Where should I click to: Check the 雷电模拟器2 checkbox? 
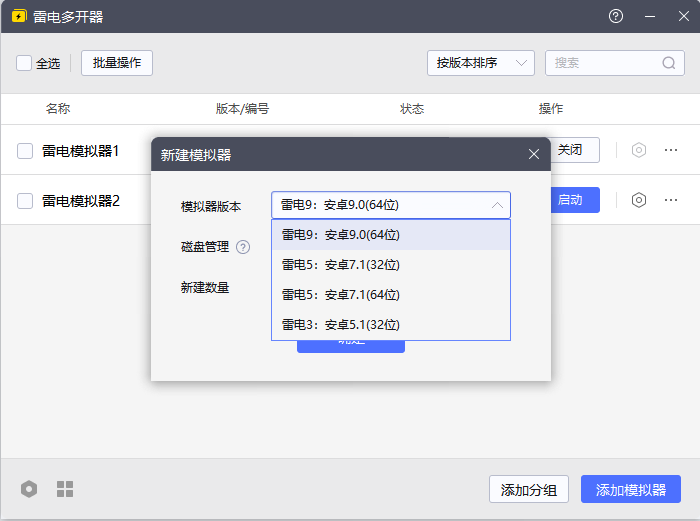[25, 201]
